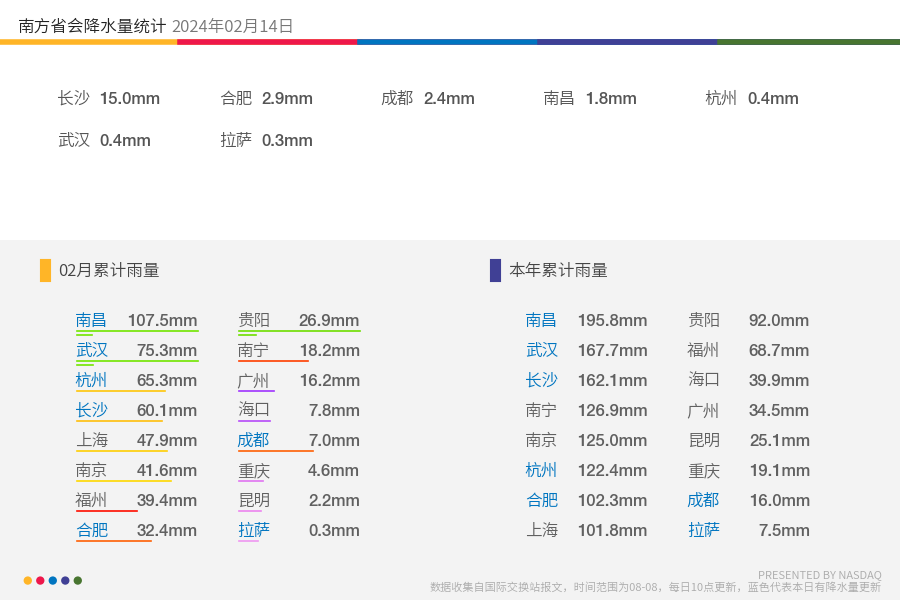Click 拉萨 link in 本年累计雨量 list
The image size is (900, 600).
click(704, 530)
